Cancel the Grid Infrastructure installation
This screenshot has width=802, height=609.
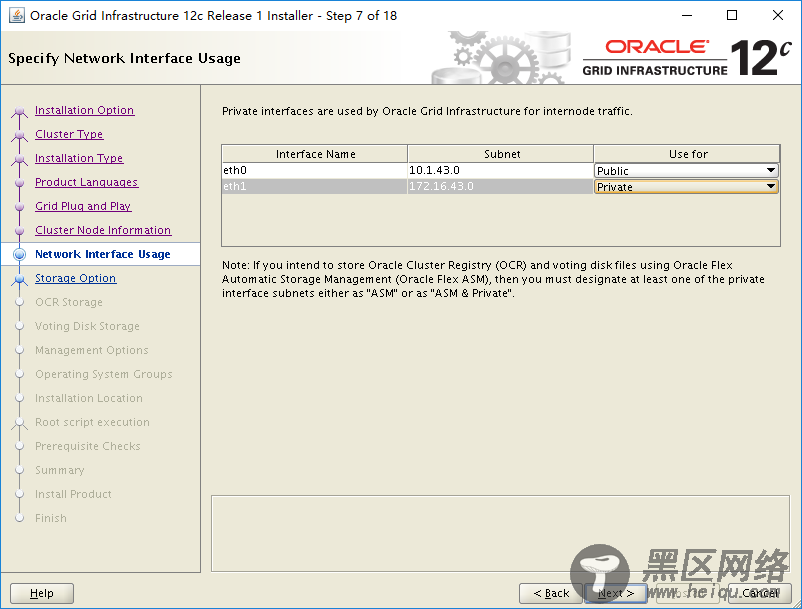tap(760, 593)
